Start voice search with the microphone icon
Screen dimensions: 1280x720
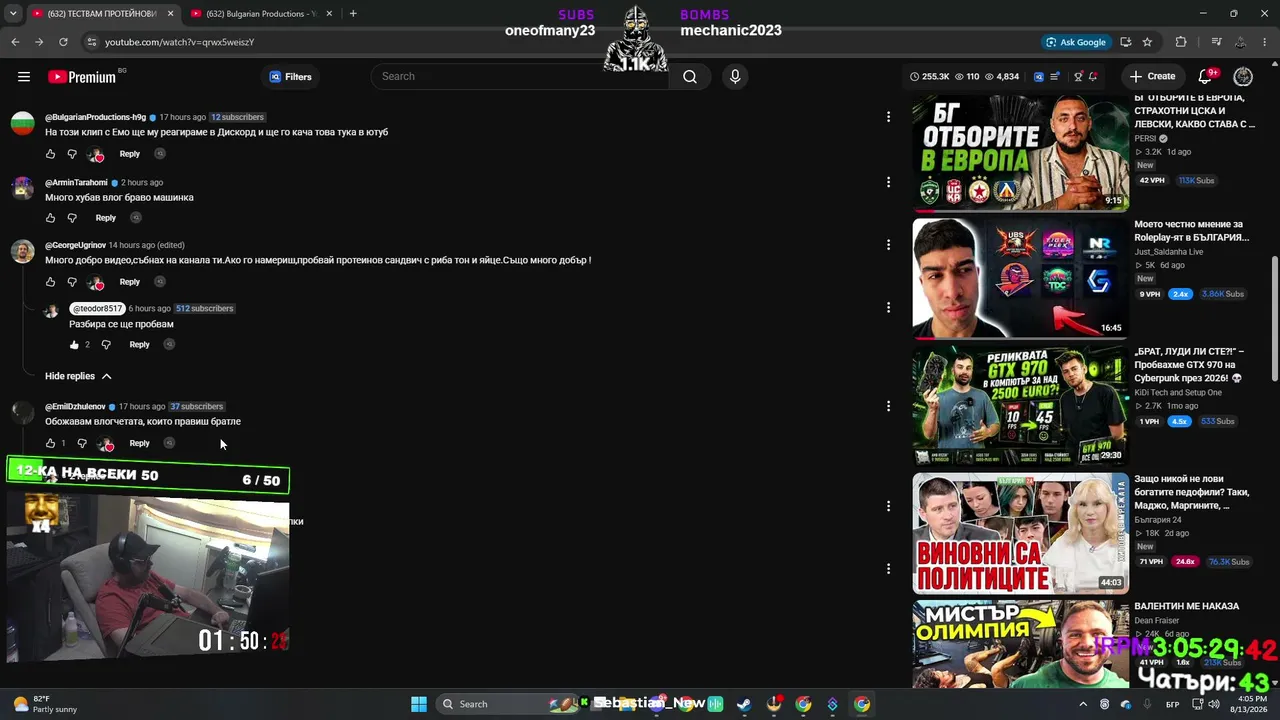tap(735, 77)
